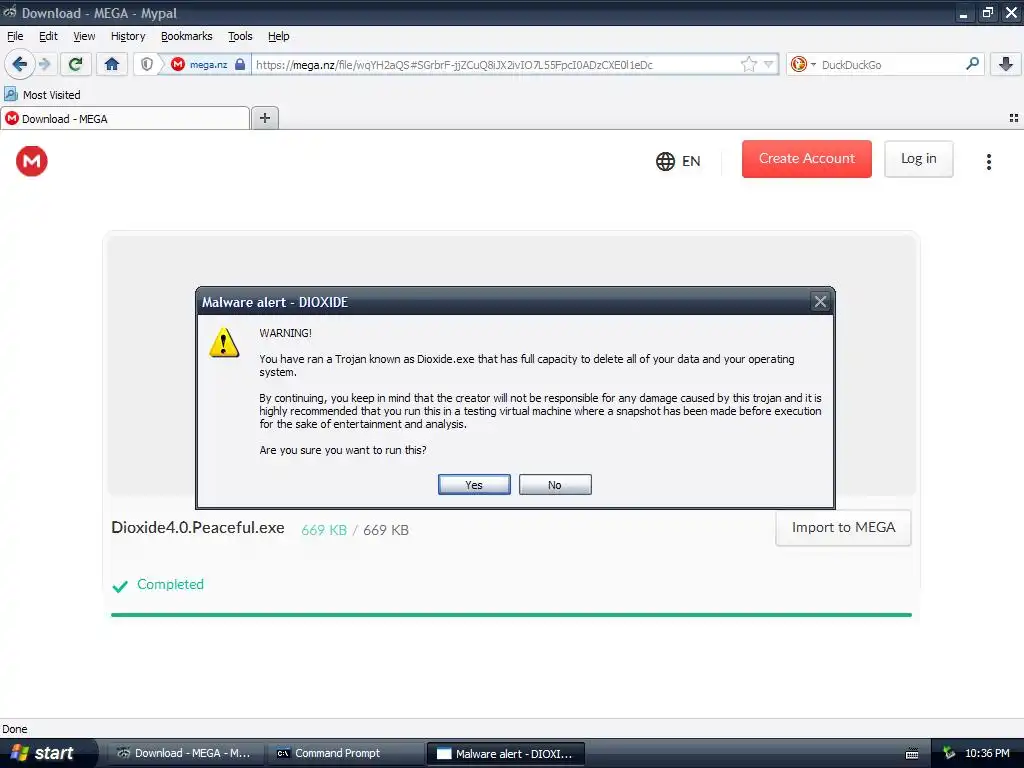1024x768 pixels.
Task: Click the MEGA logo
Action: 31,161
